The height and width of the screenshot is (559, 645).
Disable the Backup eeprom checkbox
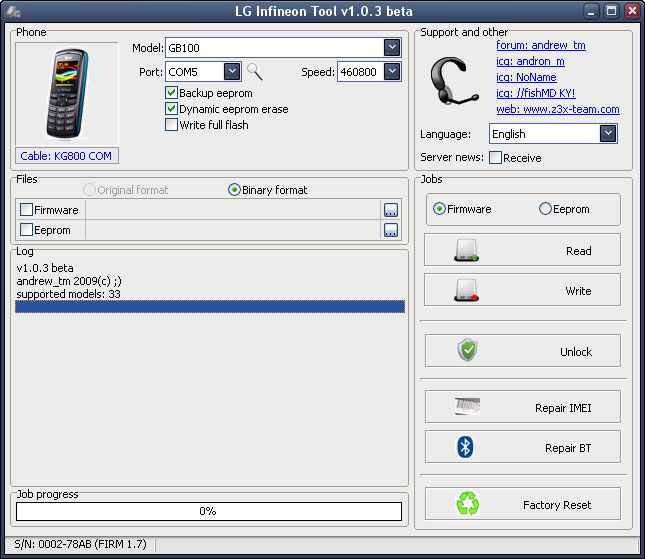coord(171,93)
